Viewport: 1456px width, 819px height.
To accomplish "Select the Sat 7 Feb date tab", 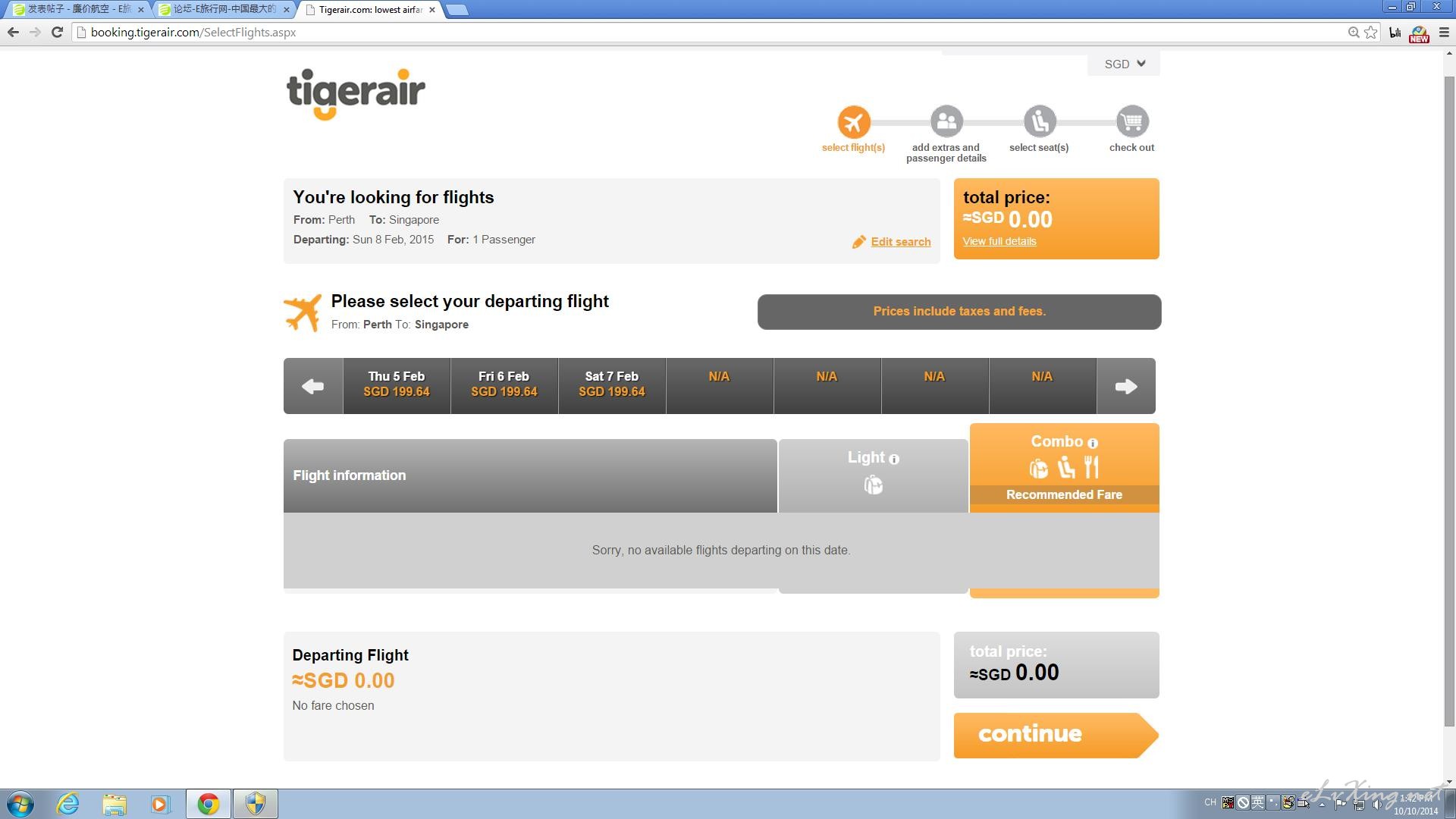I will click(612, 386).
